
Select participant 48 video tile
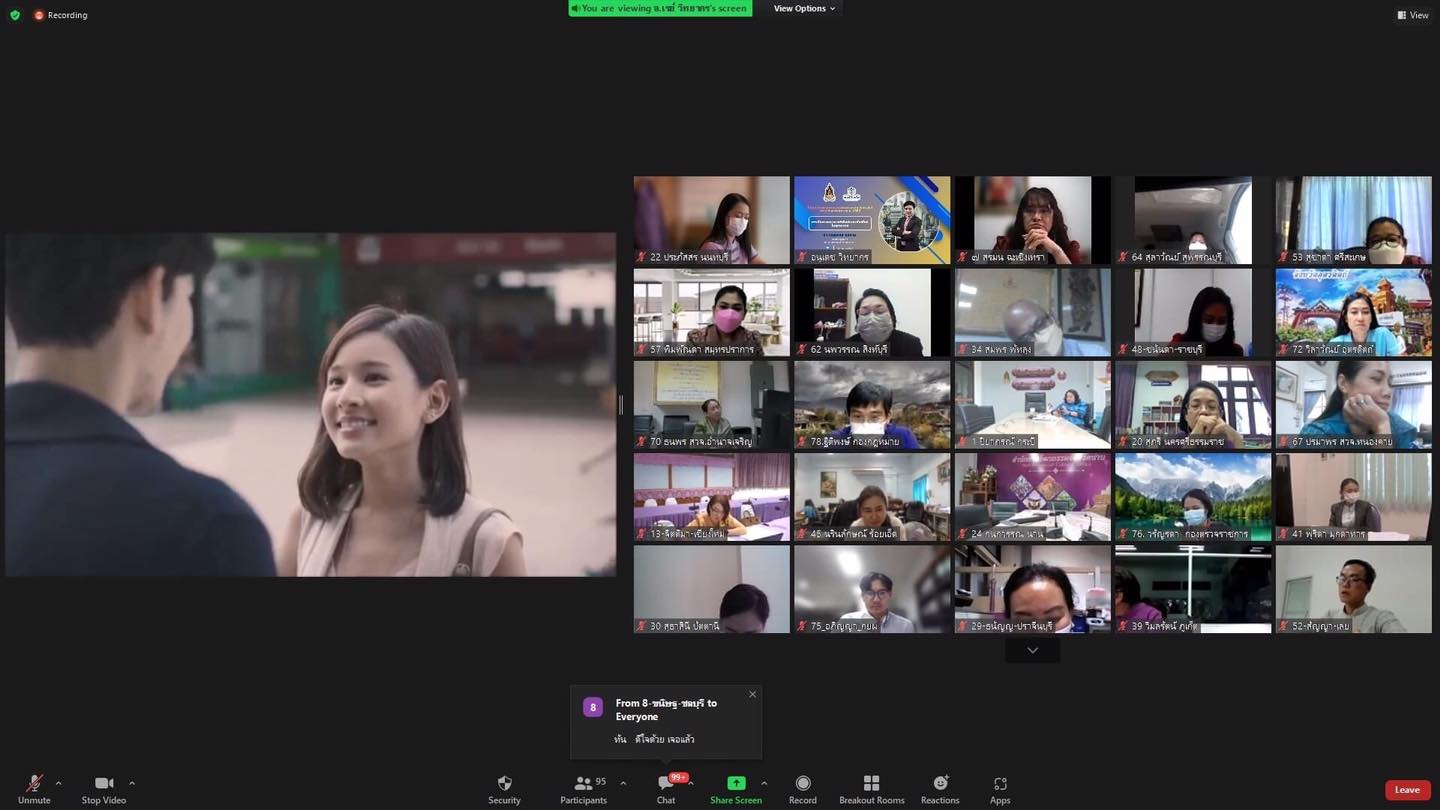[1193, 312]
